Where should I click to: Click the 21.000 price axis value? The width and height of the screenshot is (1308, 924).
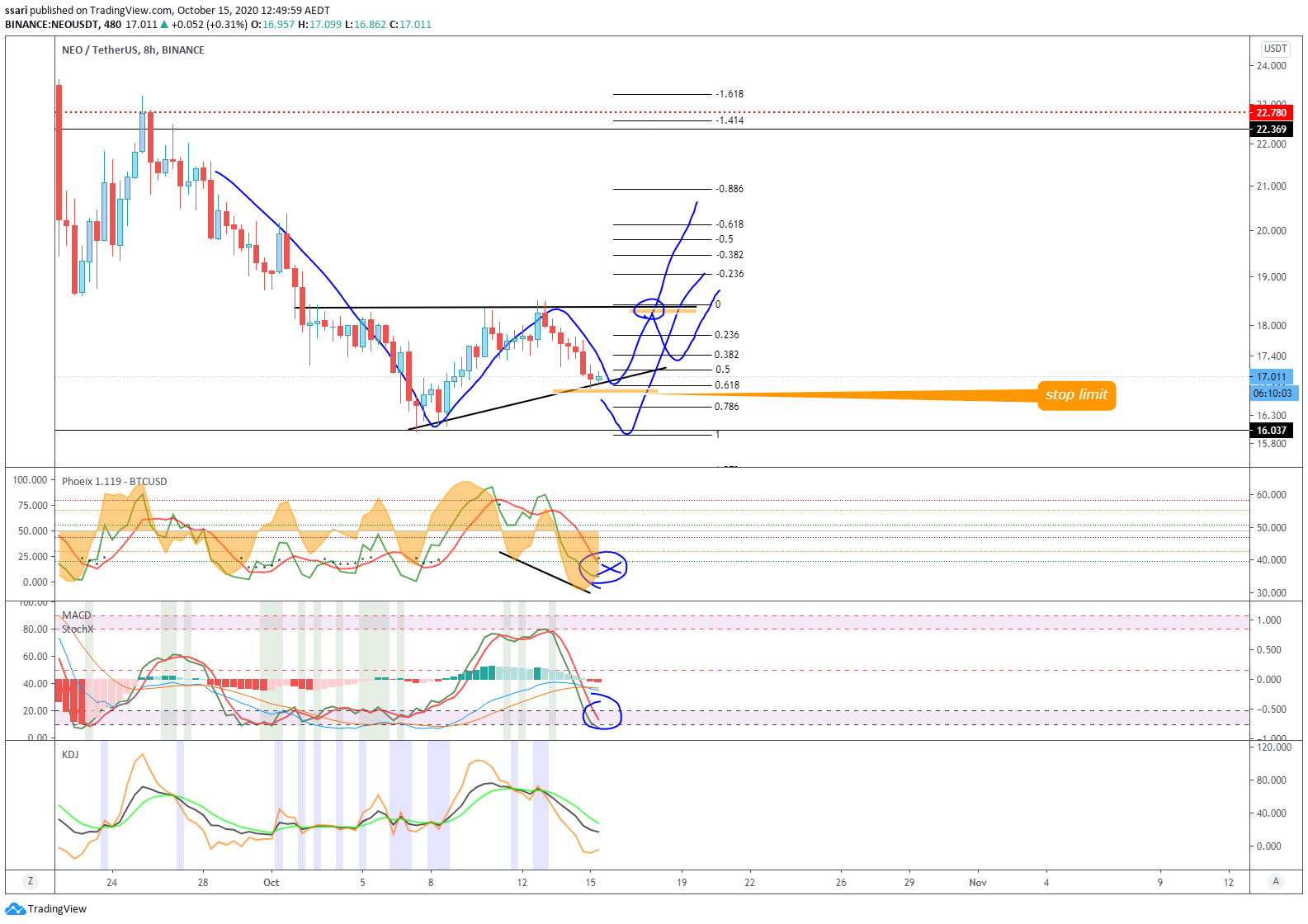1271,186
